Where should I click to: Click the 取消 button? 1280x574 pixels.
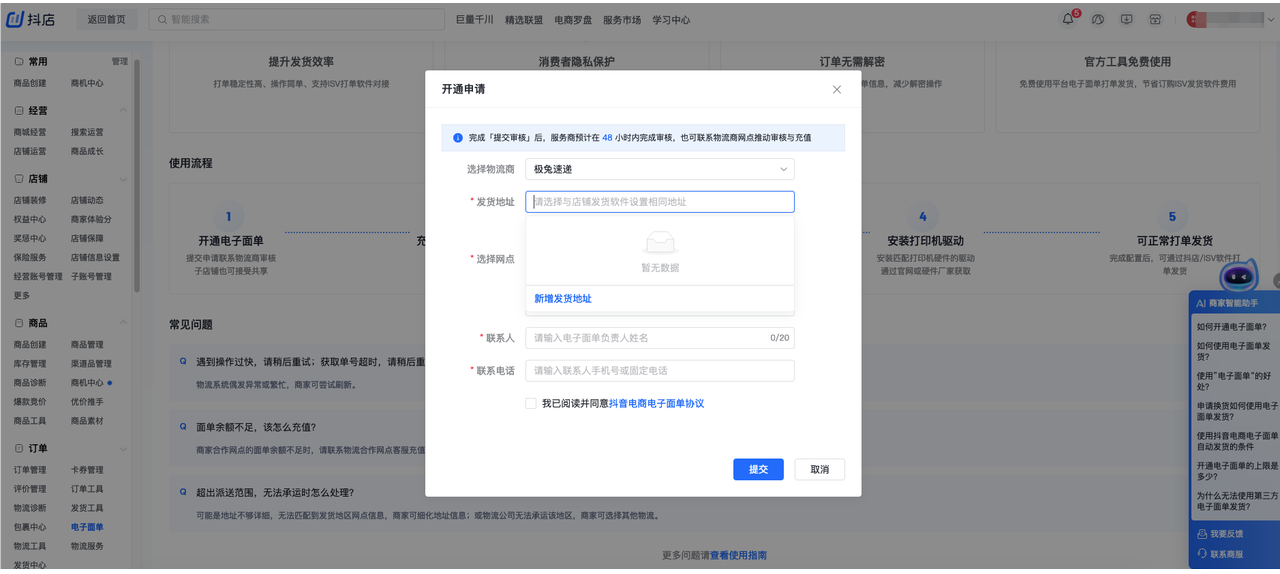(x=820, y=469)
